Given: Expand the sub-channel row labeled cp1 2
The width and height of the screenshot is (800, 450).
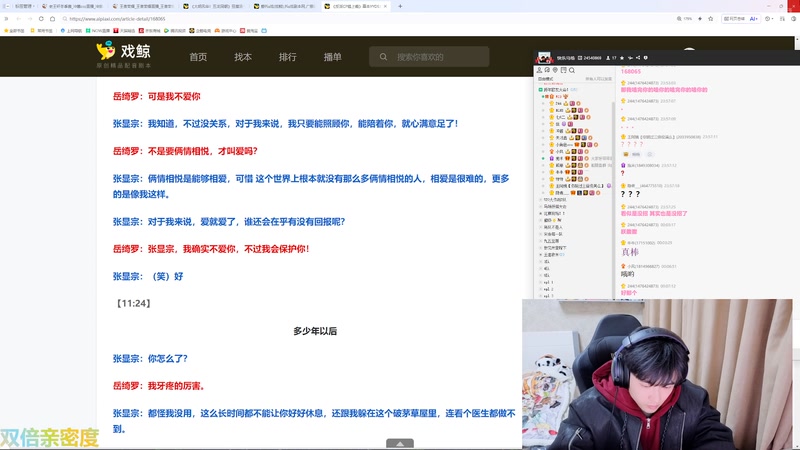Looking at the screenshot, I should [x=547, y=289].
